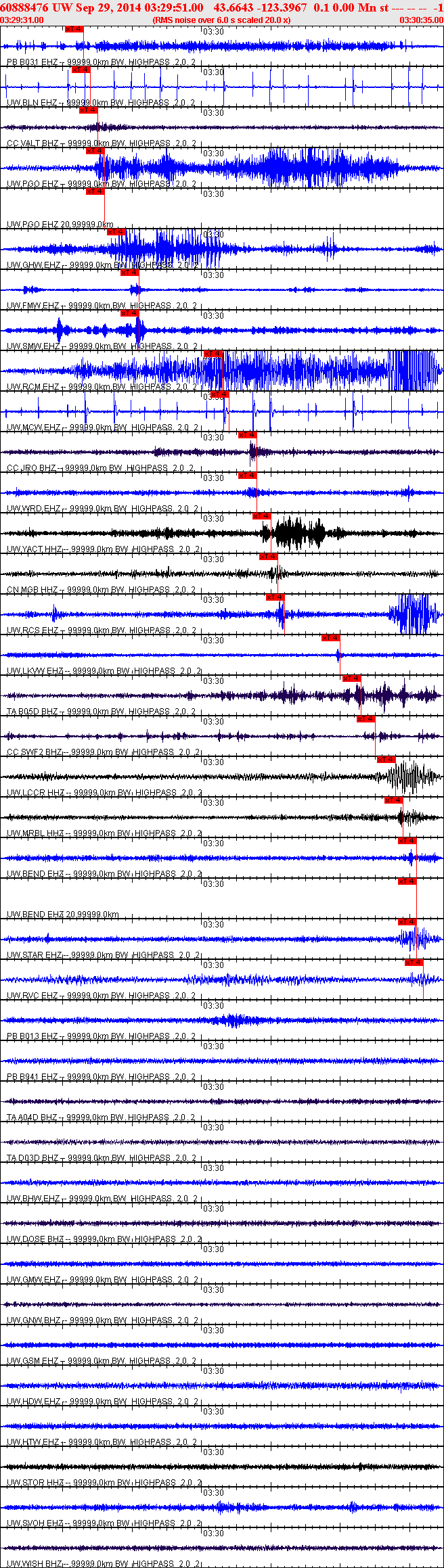The height and width of the screenshot is (1568, 444).
Task: Click the pick marker on TA B05D BHZ trace
Action: pyautogui.click(x=352, y=678)
